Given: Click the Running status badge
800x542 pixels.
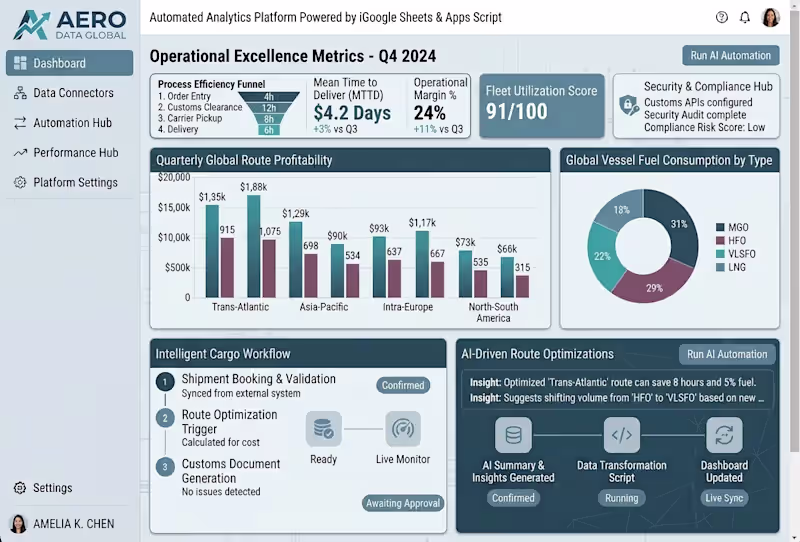Looking at the screenshot, I should pos(621,498).
